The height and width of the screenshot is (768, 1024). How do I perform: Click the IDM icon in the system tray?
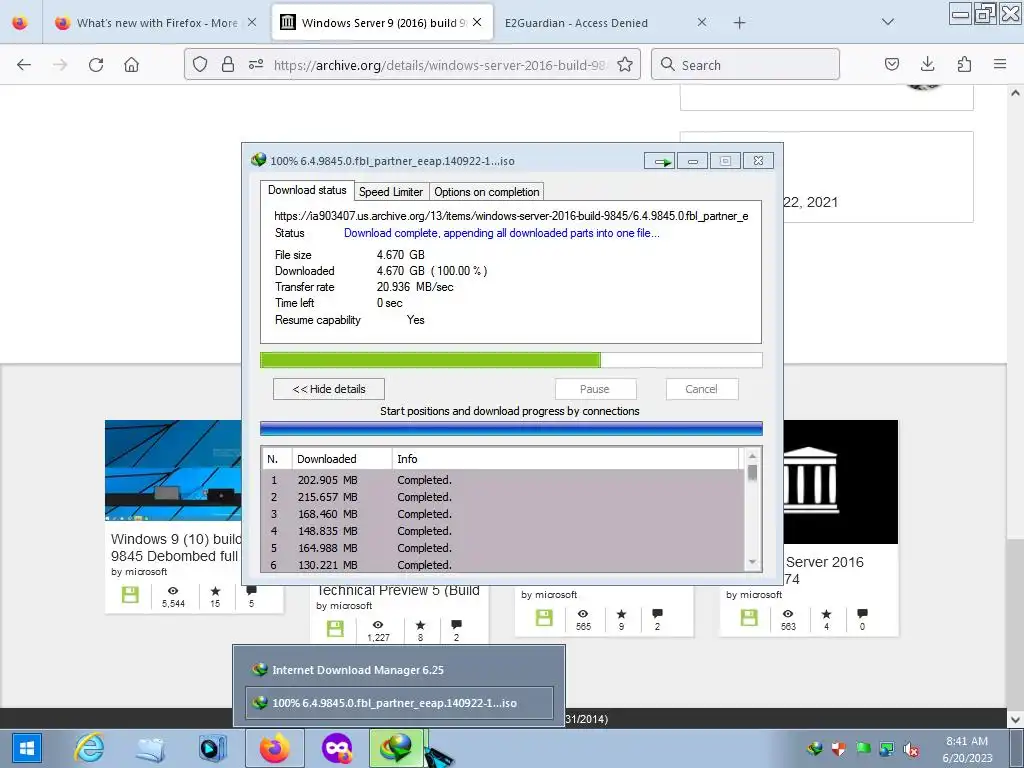814,748
